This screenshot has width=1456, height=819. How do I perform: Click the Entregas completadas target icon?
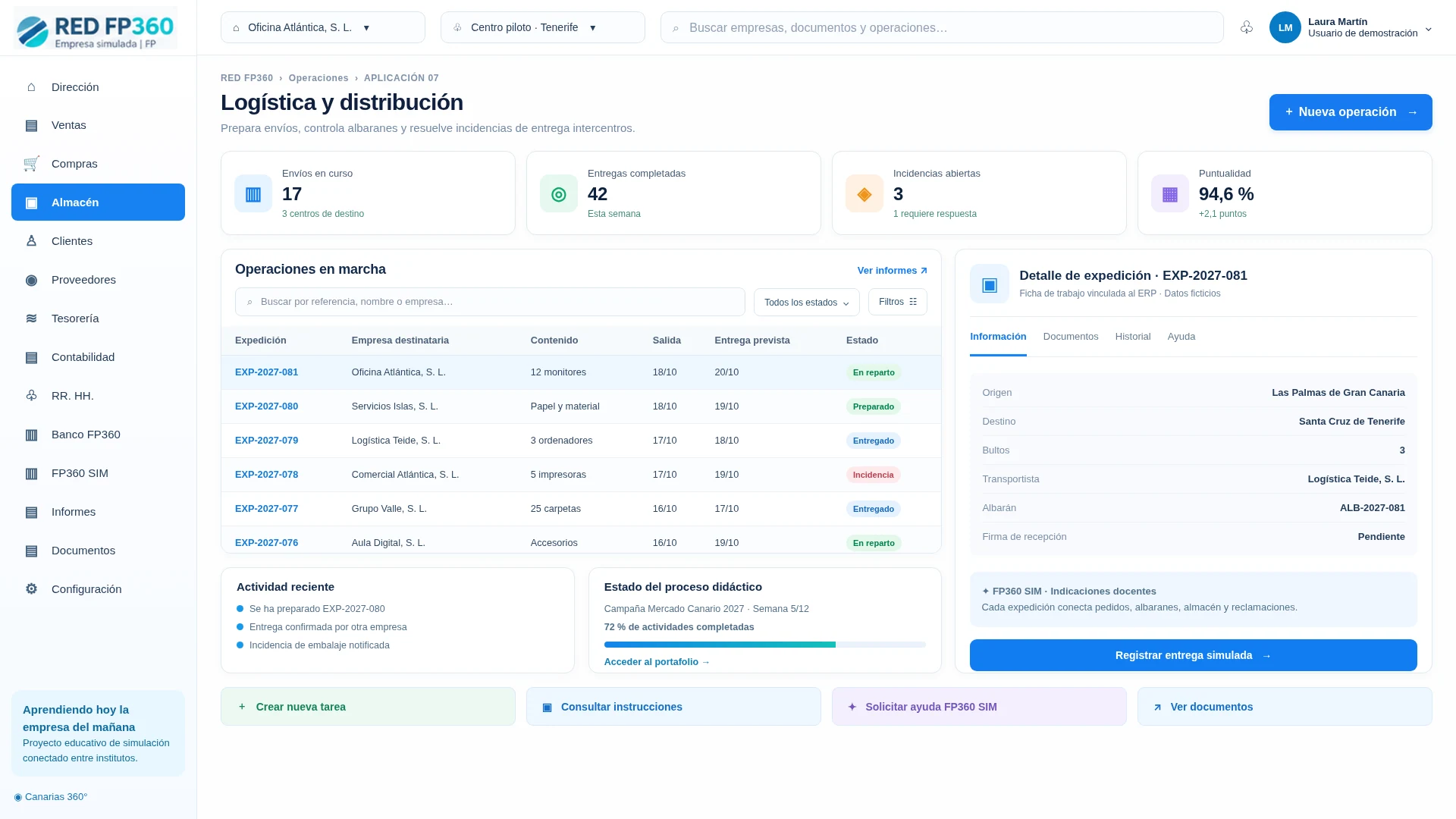(x=559, y=194)
